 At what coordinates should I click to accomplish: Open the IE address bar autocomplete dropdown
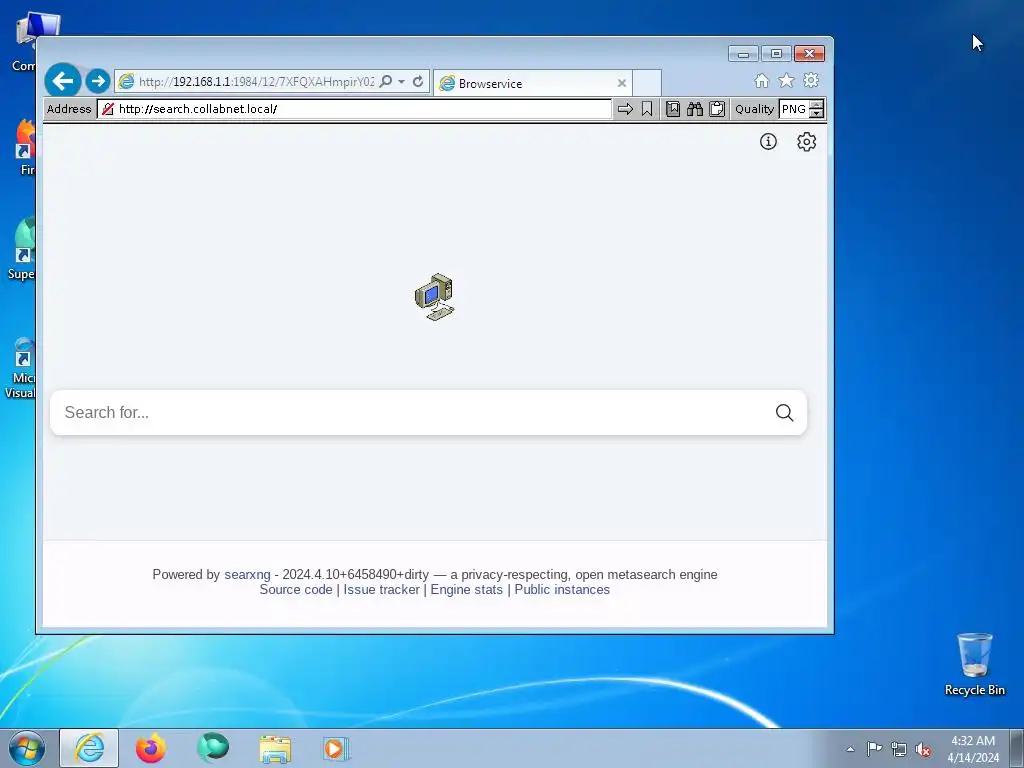(x=402, y=82)
